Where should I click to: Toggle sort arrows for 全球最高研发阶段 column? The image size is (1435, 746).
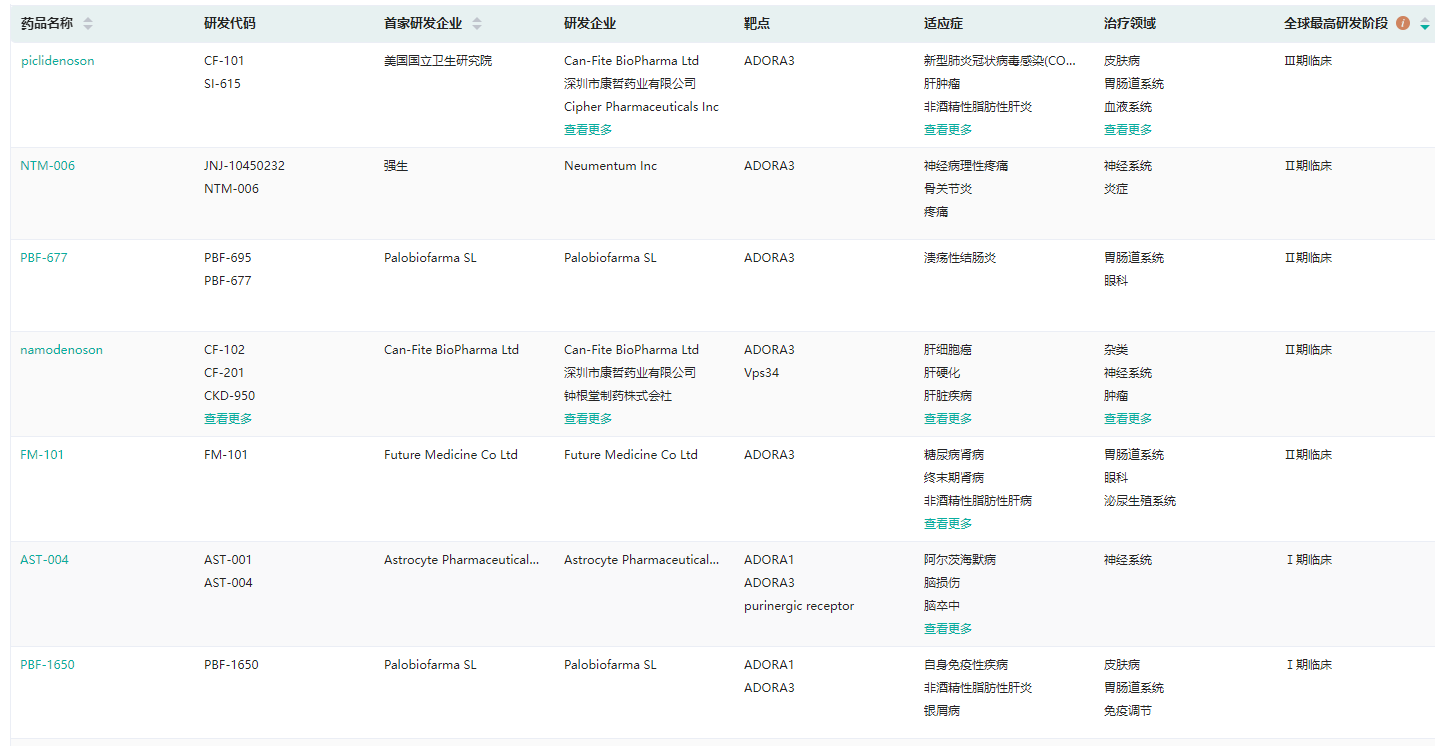(x=1425, y=24)
